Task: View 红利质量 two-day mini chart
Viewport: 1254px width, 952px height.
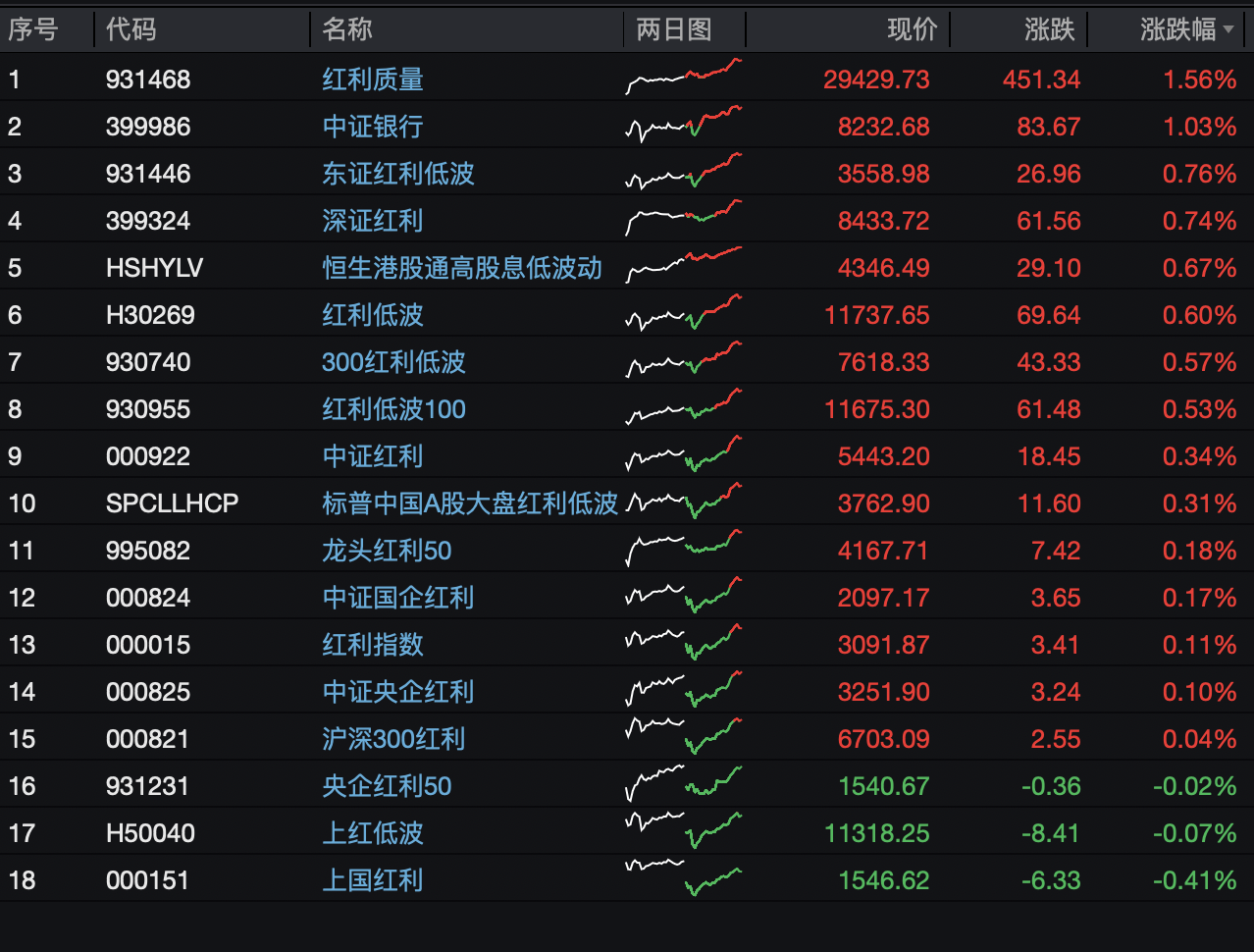Action: 684,78
